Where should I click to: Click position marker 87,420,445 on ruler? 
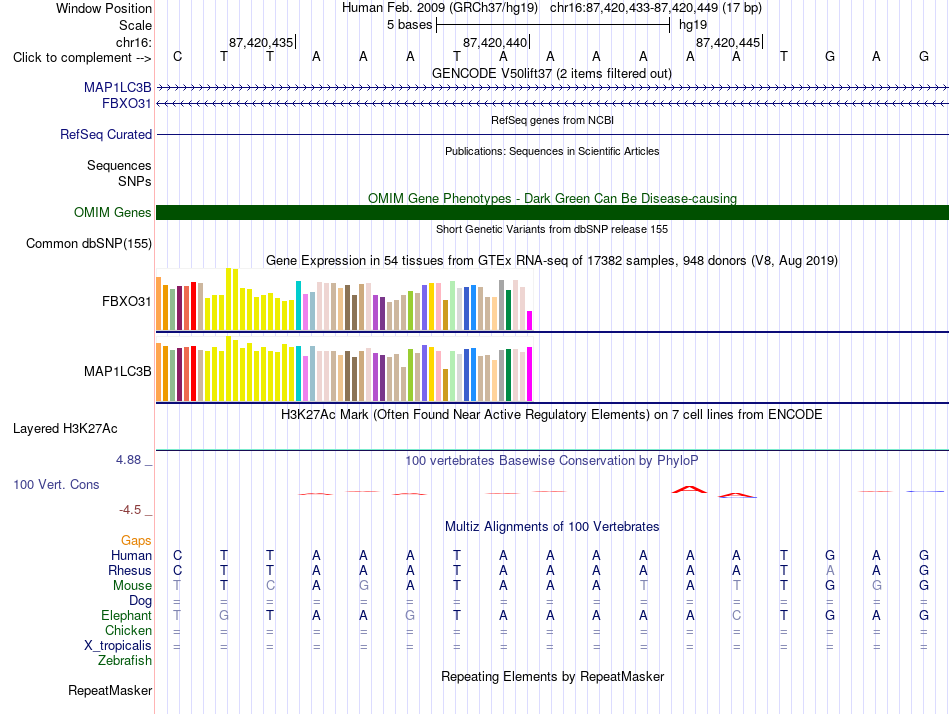point(729,42)
